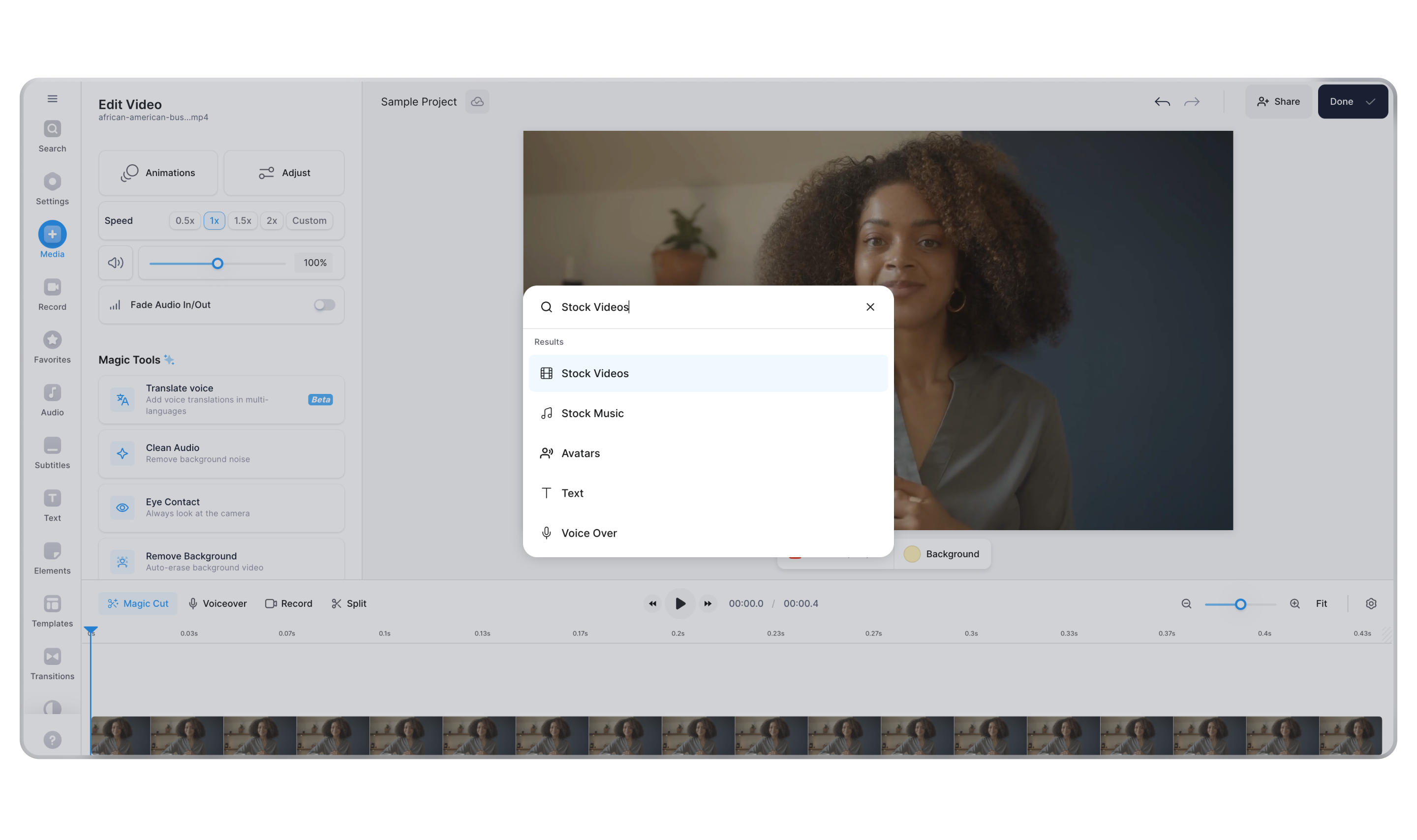1417x840 pixels.
Task: Mute the video with speaker icon
Action: [x=116, y=263]
